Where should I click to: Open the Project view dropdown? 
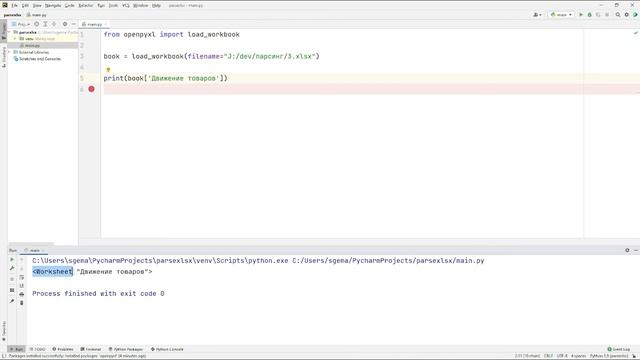pos(21,24)
